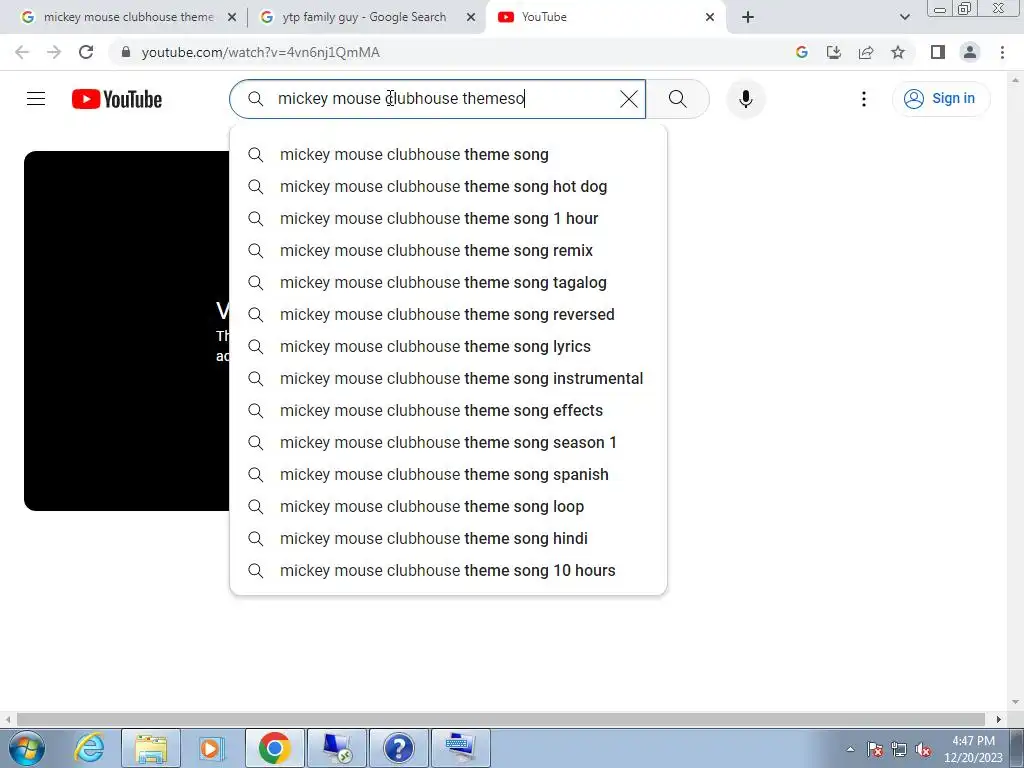Pick suggestion 'theme song tagalog'
Image resolution: width=1024 pixels, height=768 pixels.
coord(448,283)
